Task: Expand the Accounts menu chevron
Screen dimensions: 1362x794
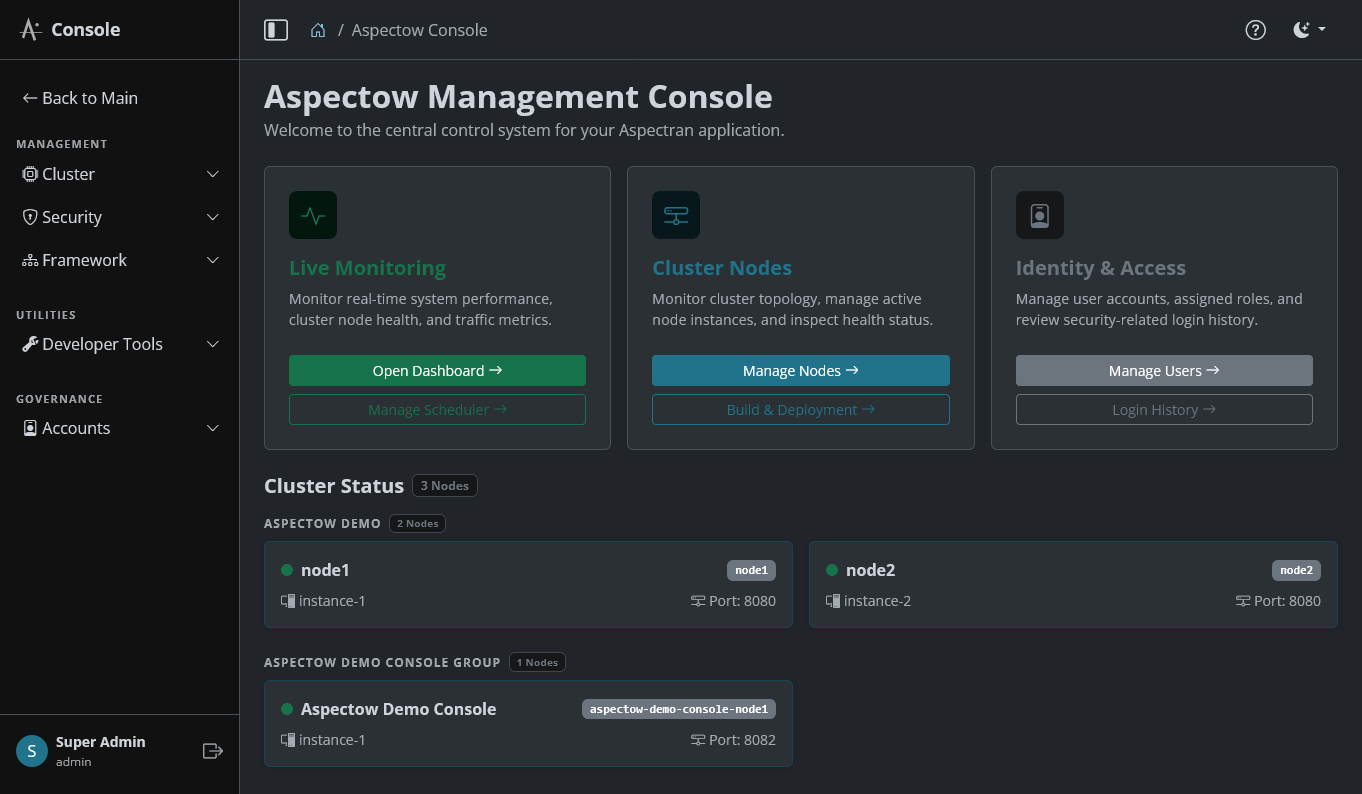Action: [x=212, y=428]
